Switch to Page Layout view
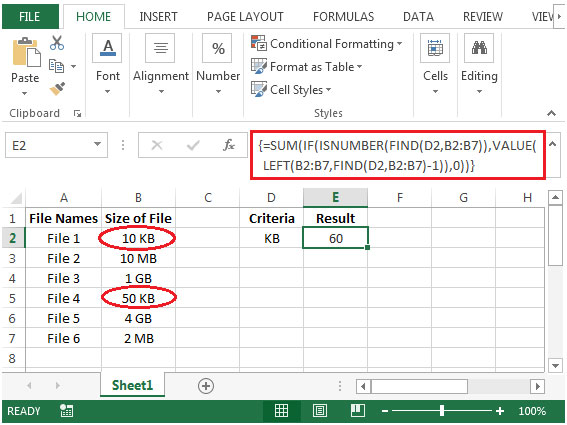This screenshot has height=425, width=567. tap(320, 411)
